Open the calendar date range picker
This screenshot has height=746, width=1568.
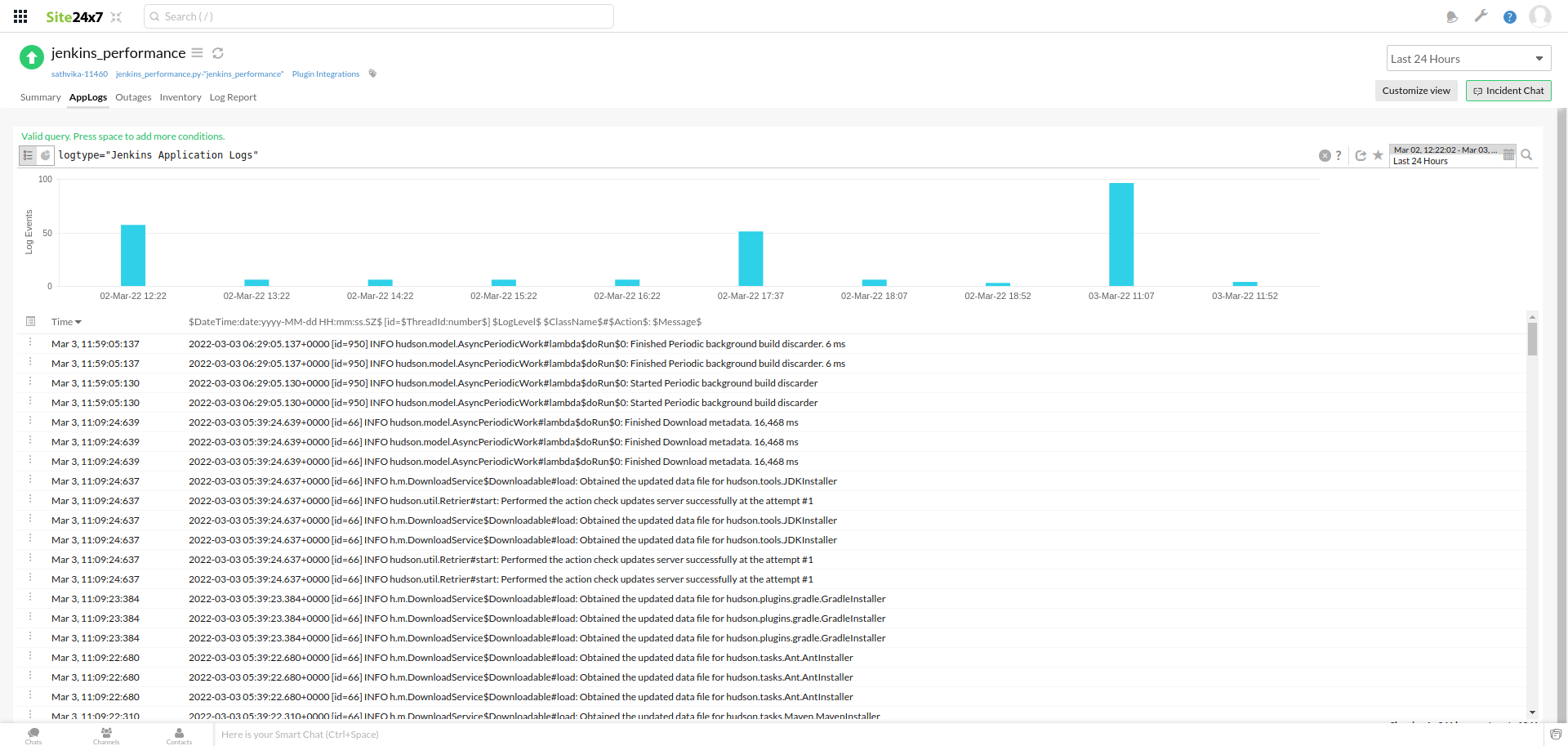[x=1508, y=154]
